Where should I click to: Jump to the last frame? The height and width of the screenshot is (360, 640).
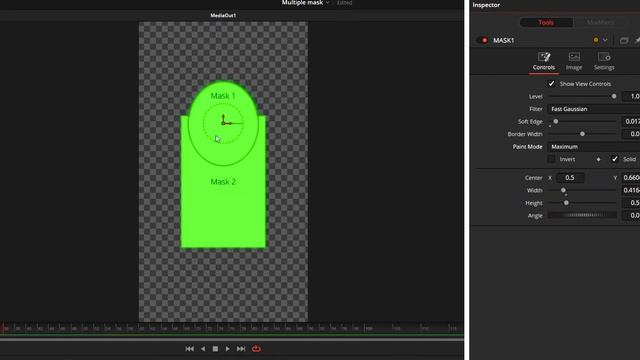pos(241,349)
